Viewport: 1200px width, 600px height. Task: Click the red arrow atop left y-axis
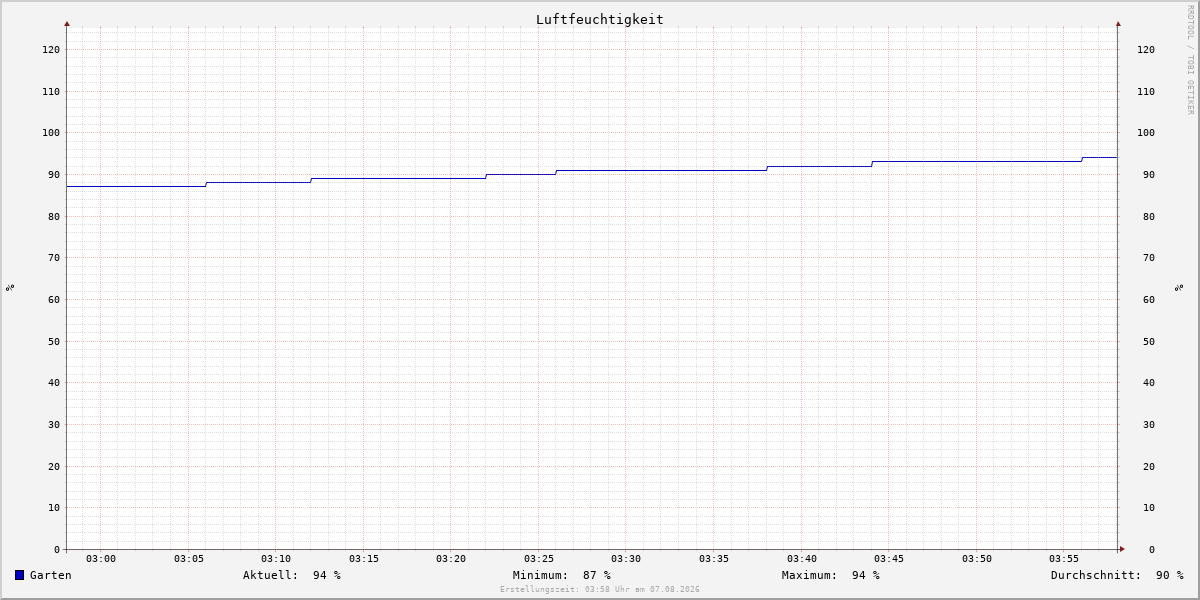(x=67, y=23)
